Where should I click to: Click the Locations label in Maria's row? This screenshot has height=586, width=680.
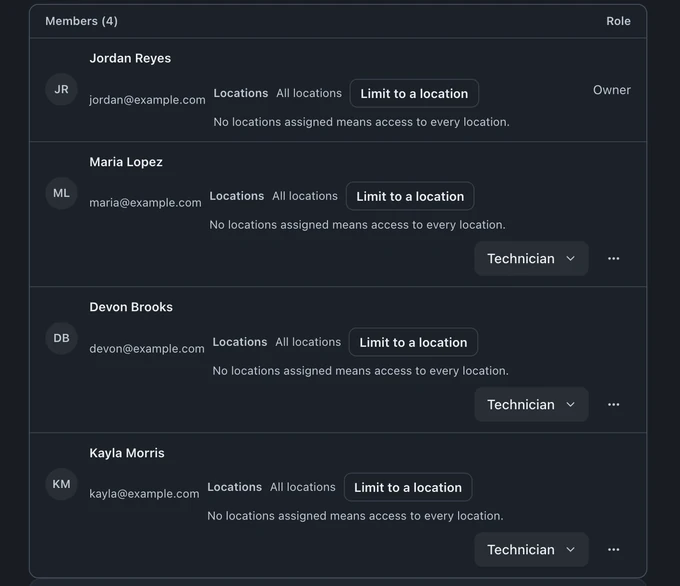(x=237, y=196)
